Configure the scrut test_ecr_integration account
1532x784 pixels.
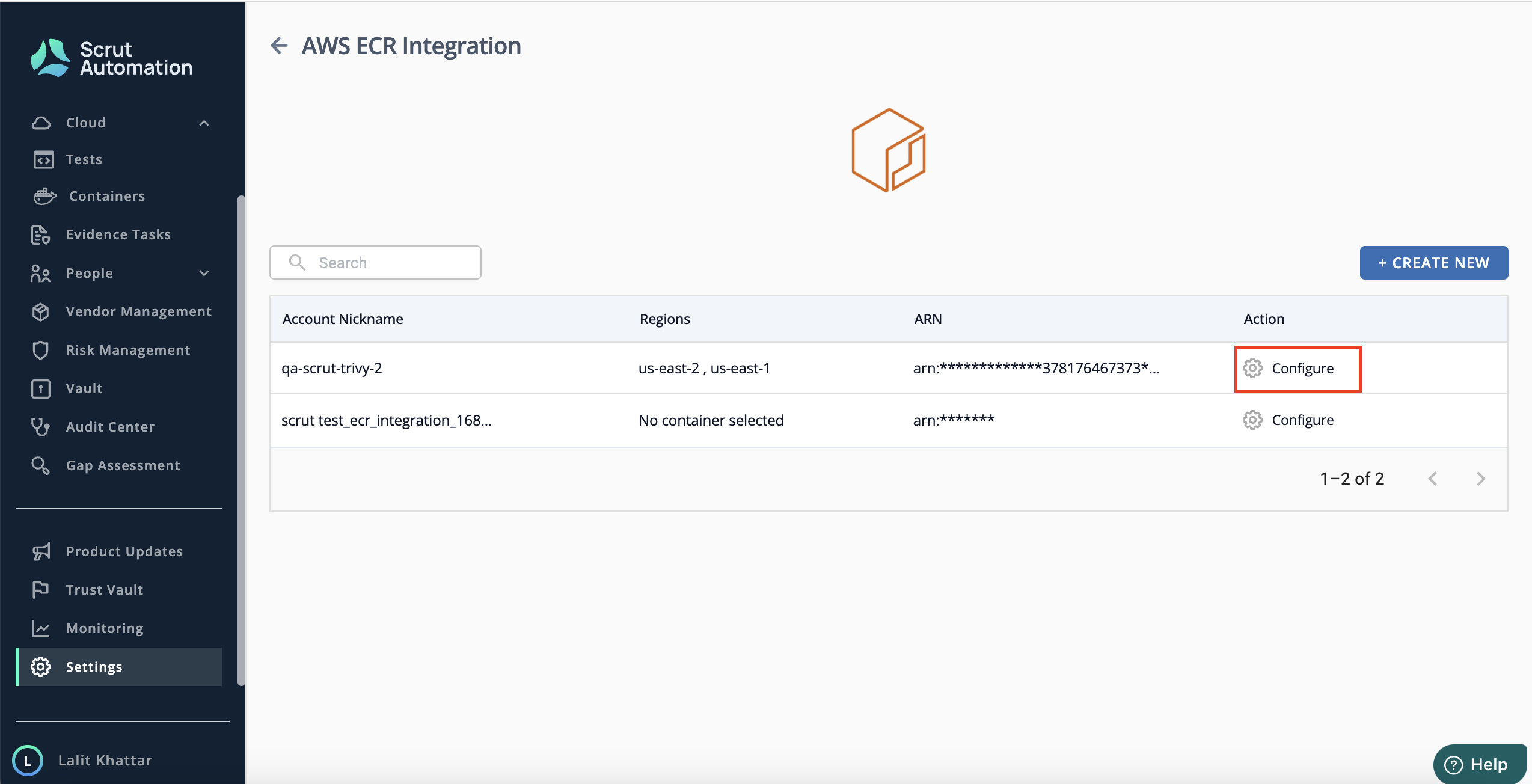tap(1288, 420)
